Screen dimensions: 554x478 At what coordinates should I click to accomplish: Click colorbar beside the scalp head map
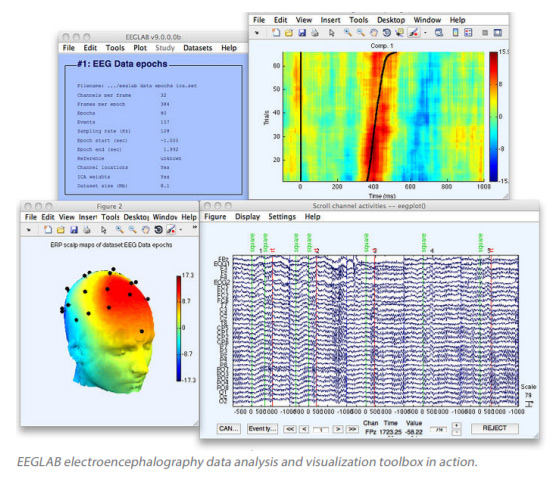coord(179,328)
